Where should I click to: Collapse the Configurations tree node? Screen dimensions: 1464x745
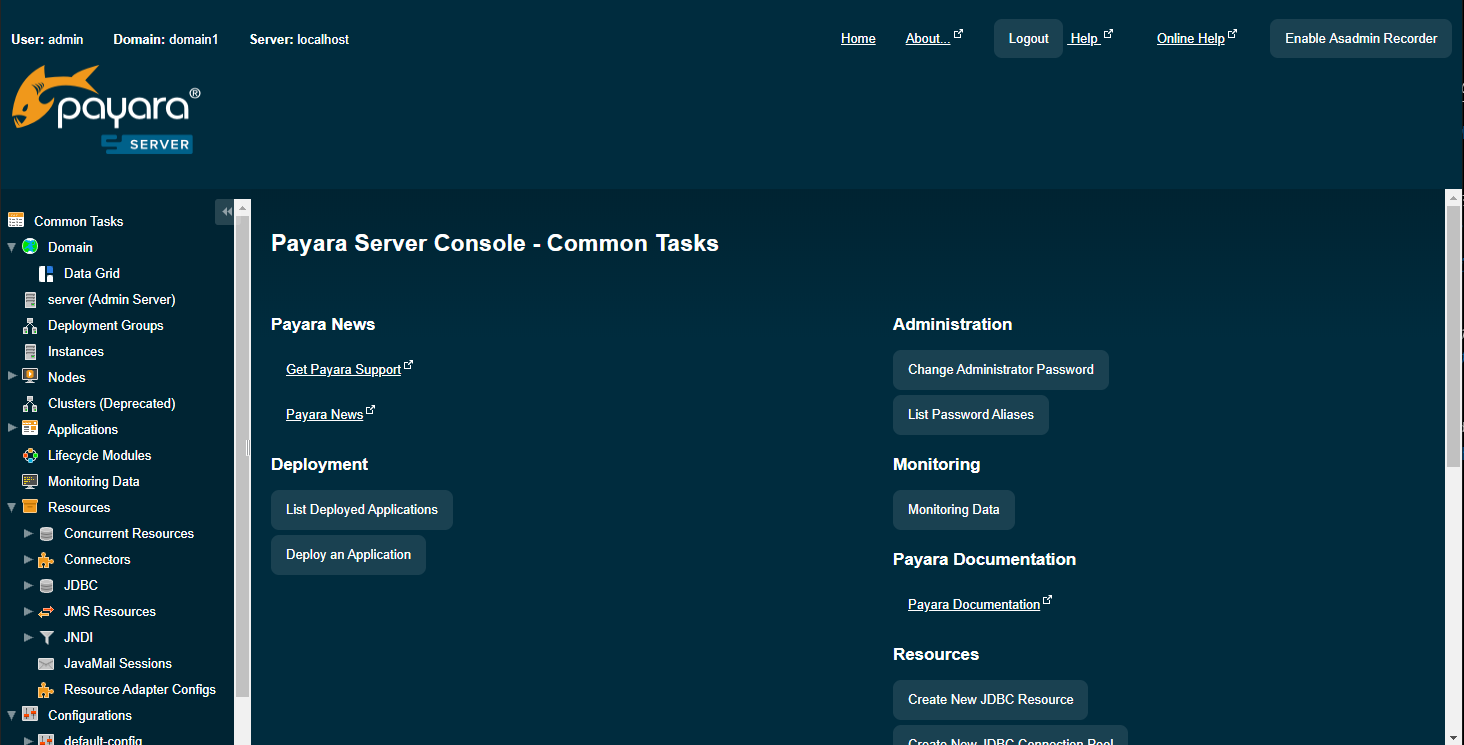12,715
